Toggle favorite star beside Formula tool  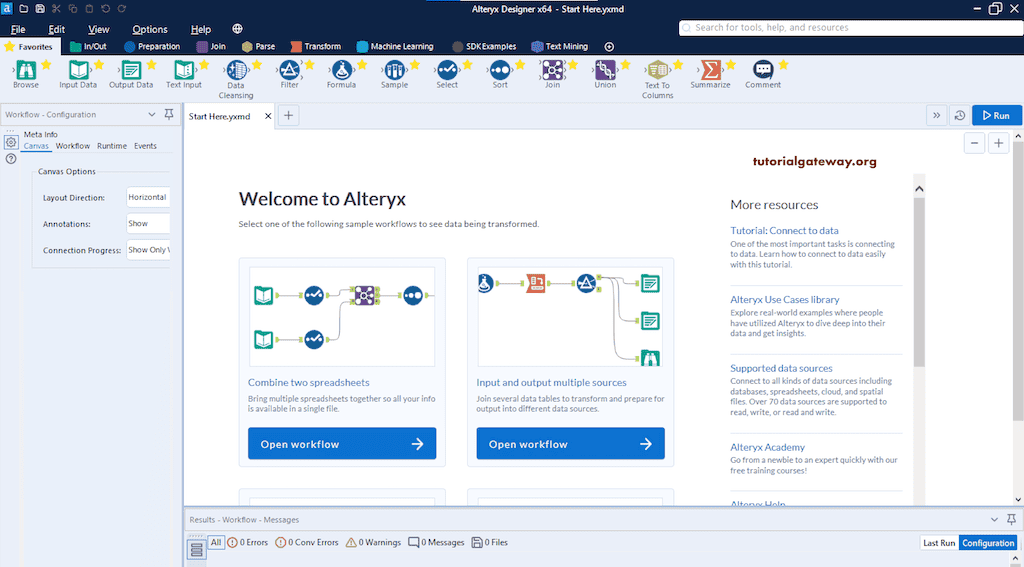(362, 64)
